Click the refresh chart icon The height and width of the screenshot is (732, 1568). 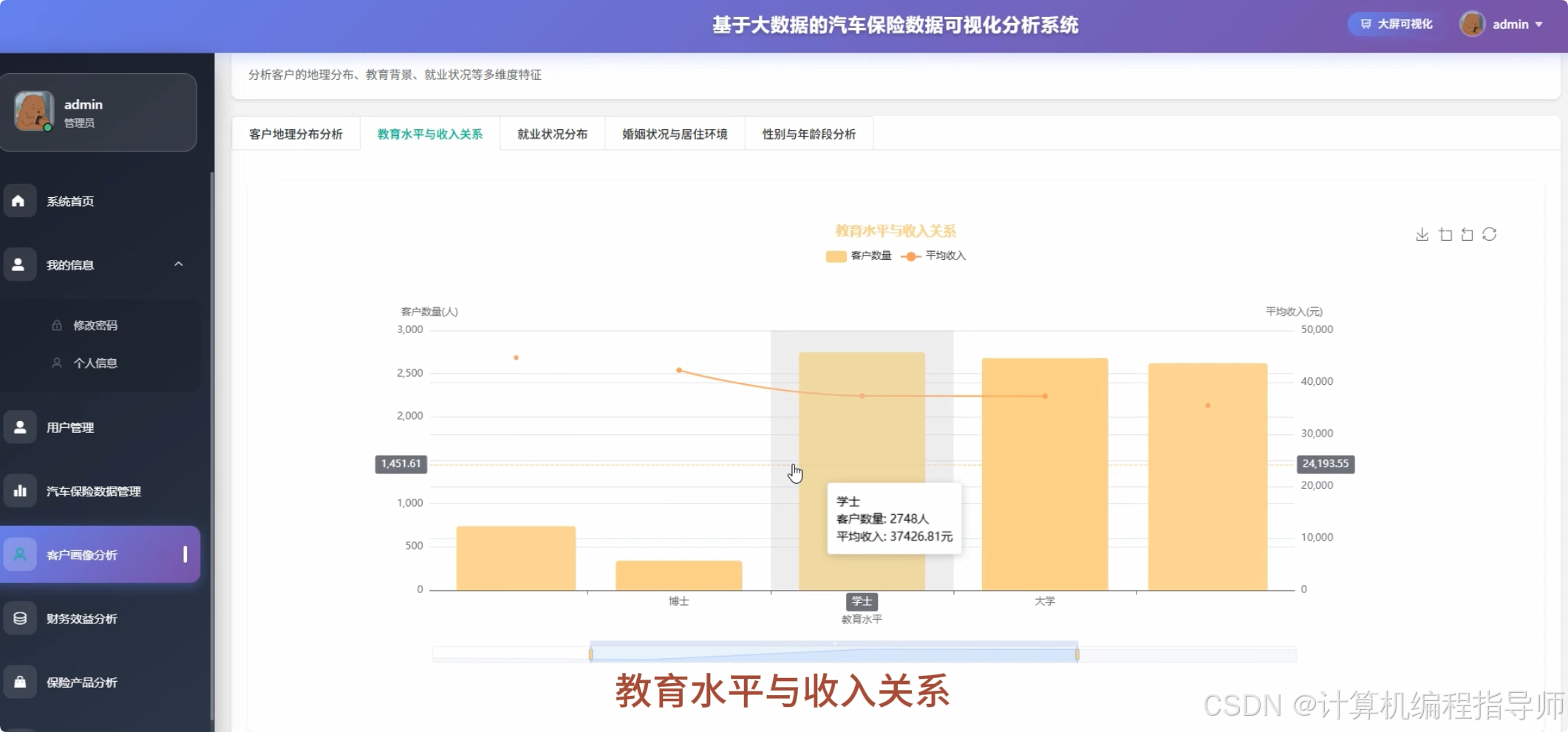[1490, 234]
